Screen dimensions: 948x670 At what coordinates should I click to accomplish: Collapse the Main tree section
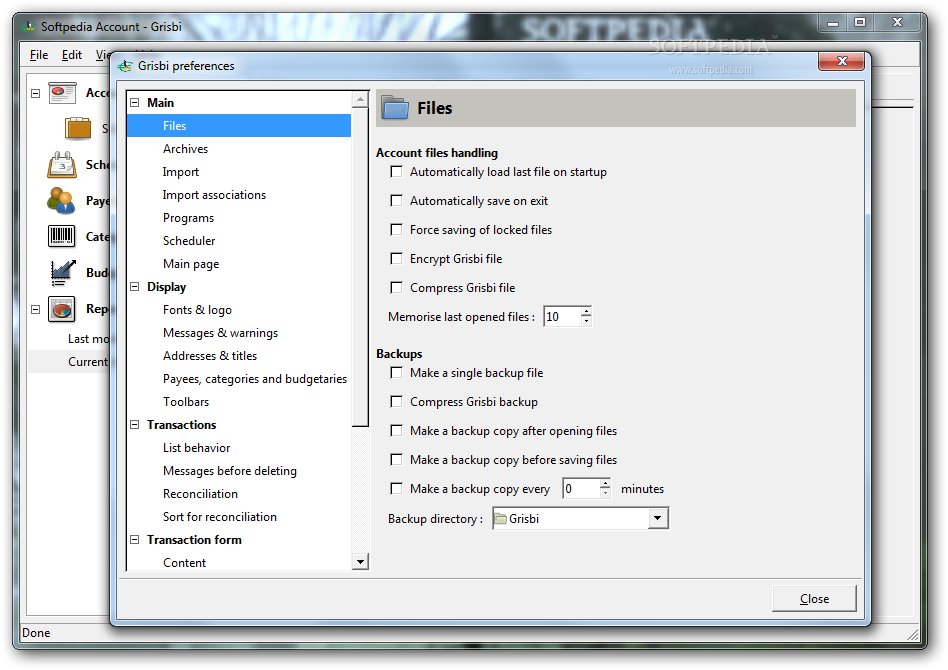pos(135,103)
